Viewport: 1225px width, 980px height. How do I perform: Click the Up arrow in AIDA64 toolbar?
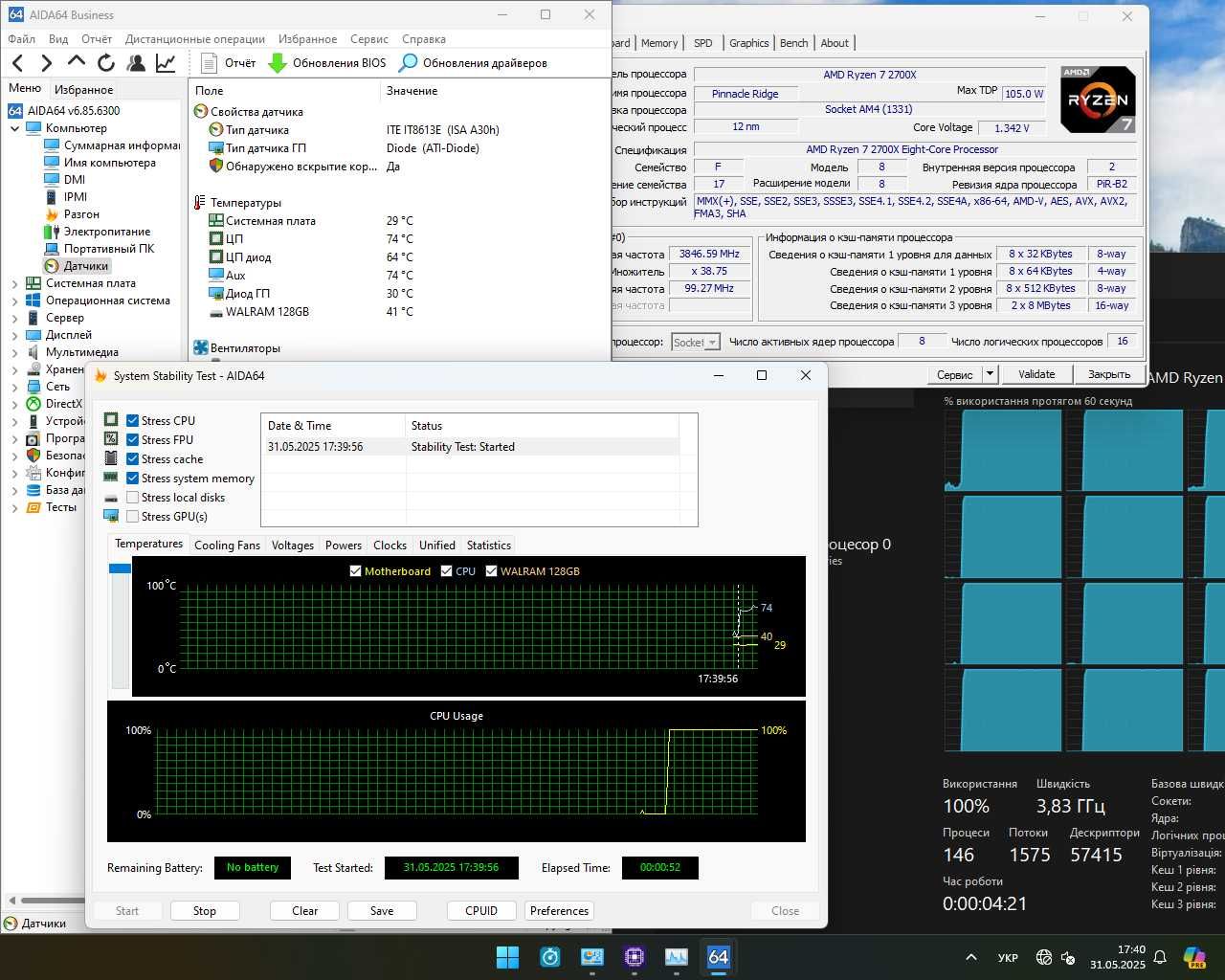[77, 62]
